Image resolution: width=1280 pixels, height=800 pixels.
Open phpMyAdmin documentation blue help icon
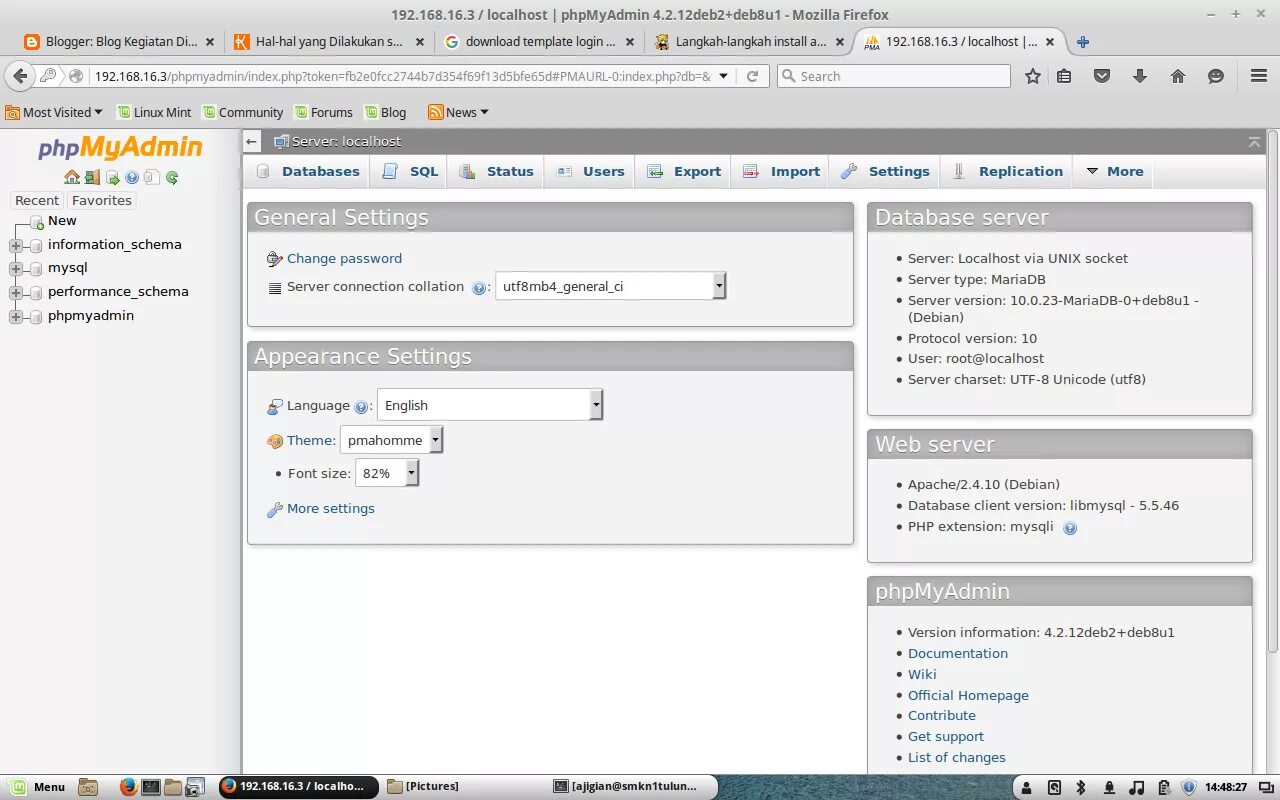132,178
